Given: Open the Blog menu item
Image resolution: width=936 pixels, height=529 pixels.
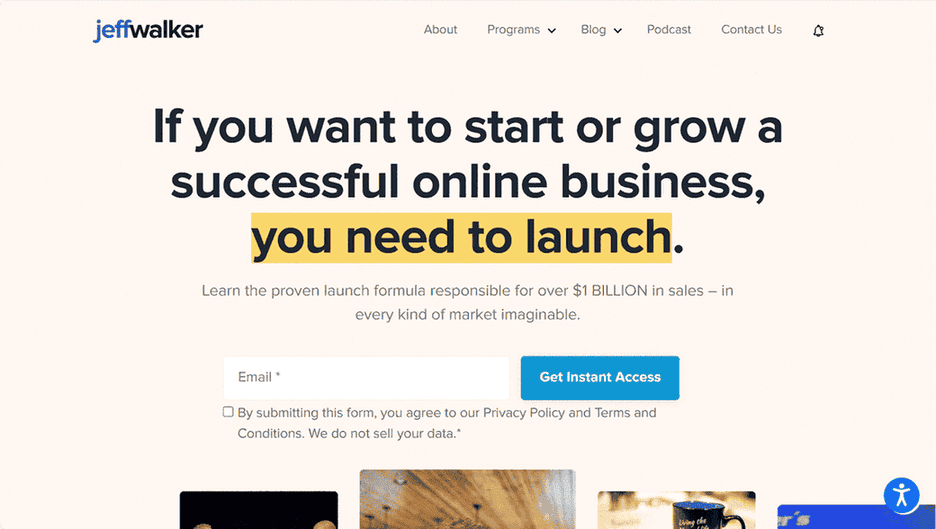Looking at the screenshot, I should coord(593,29).
